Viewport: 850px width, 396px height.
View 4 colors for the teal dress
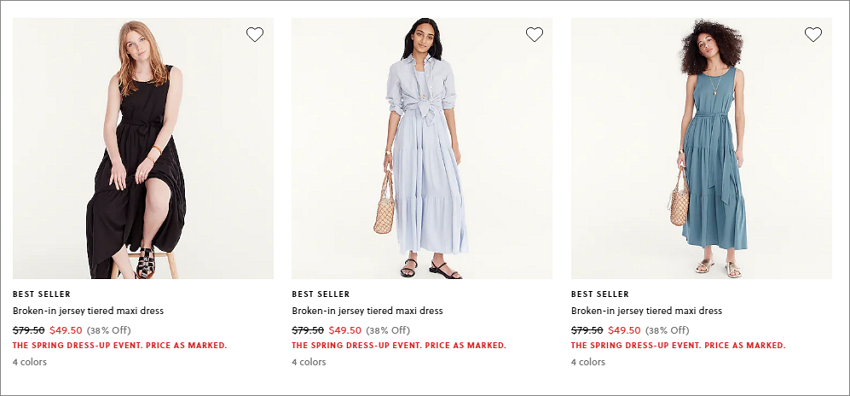(x=588, y=362)
